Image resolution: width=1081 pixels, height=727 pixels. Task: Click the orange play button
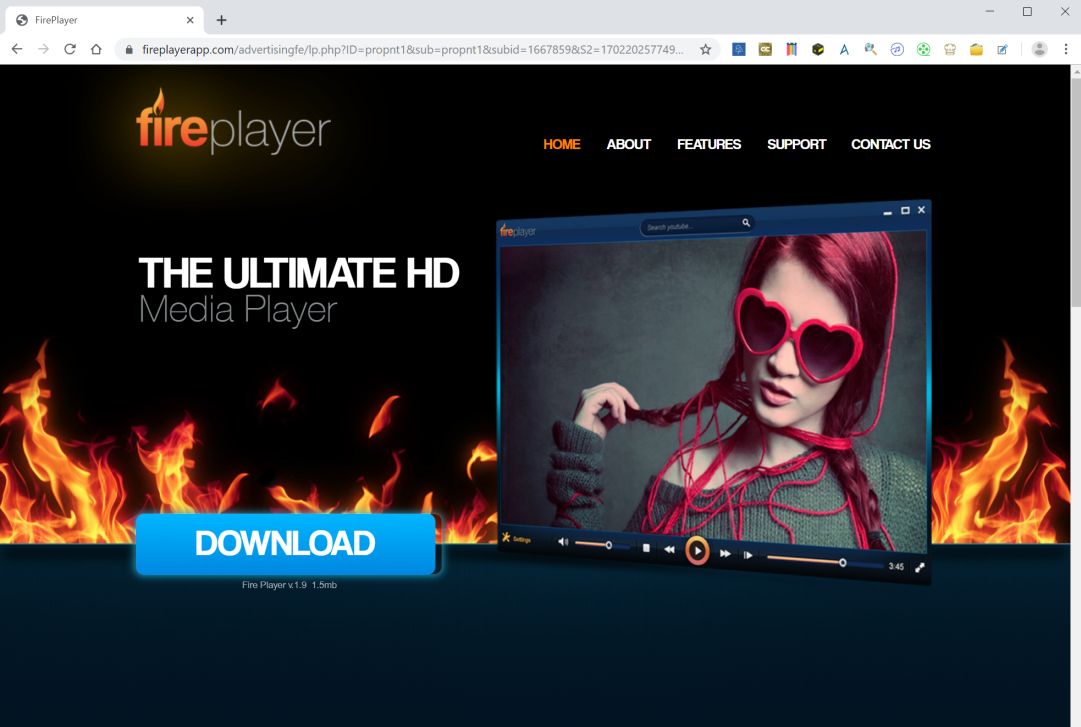(x=697, y=551)
